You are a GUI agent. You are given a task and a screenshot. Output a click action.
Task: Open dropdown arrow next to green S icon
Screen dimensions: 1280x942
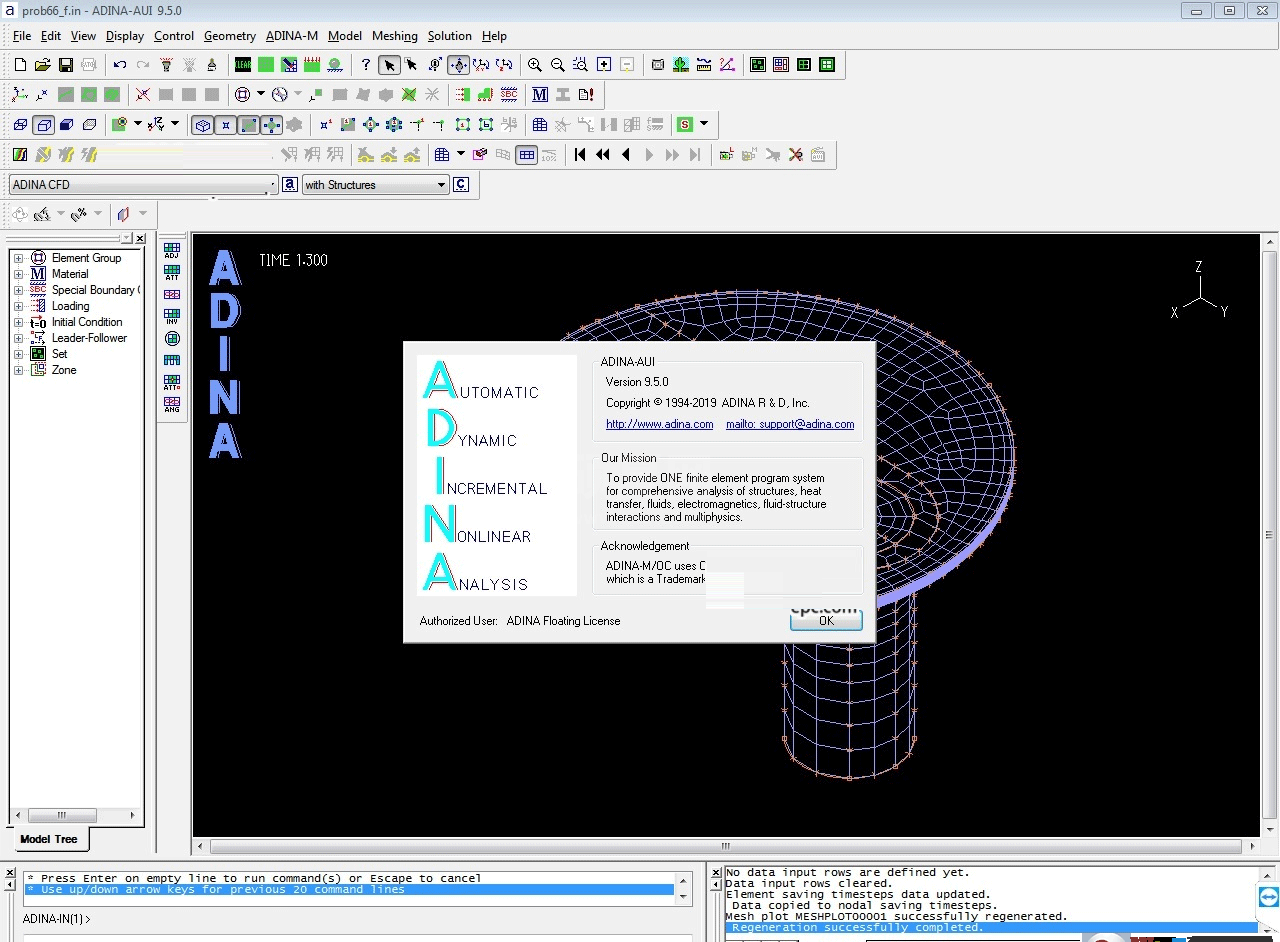point(704,125)
